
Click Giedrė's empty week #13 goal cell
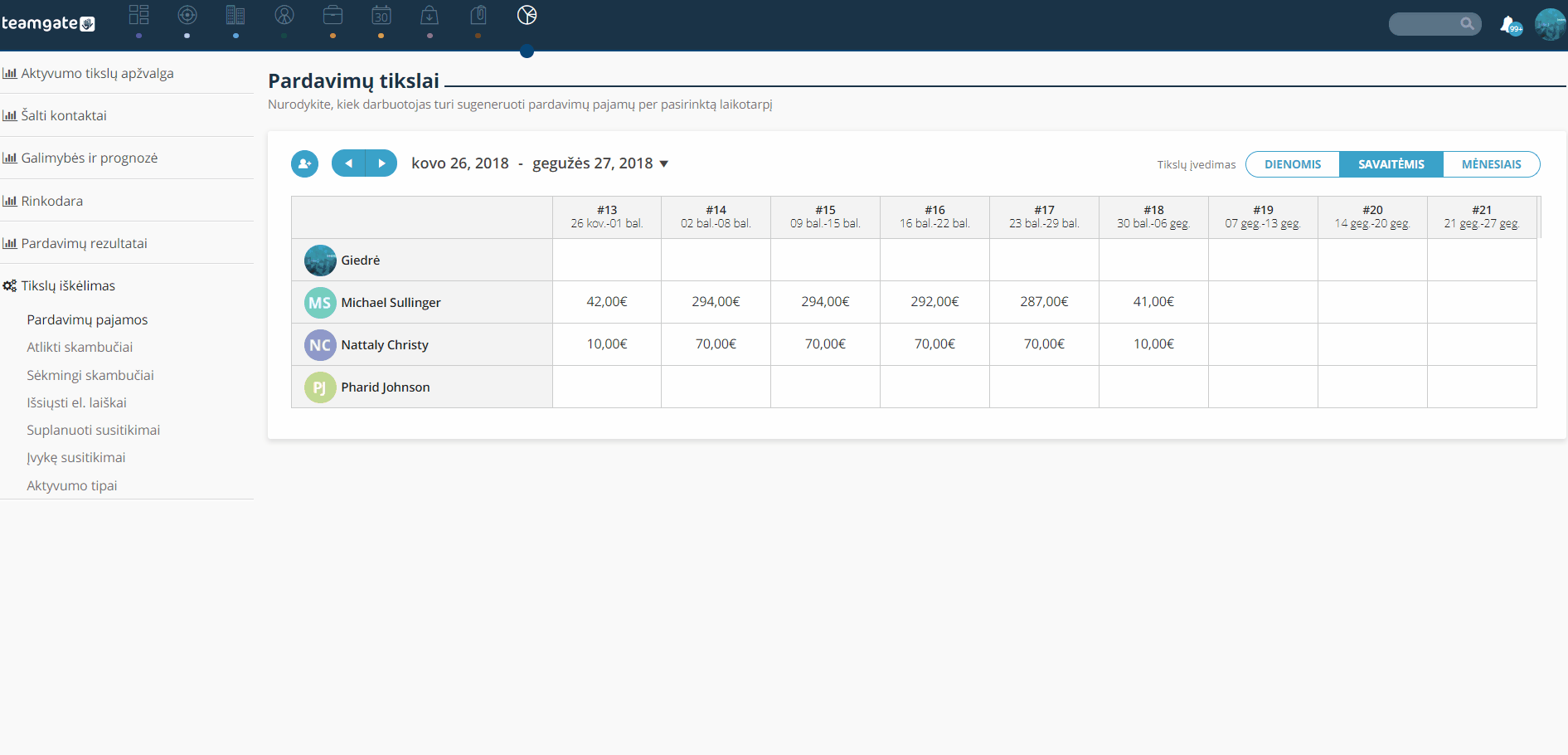tap(607, 260)
